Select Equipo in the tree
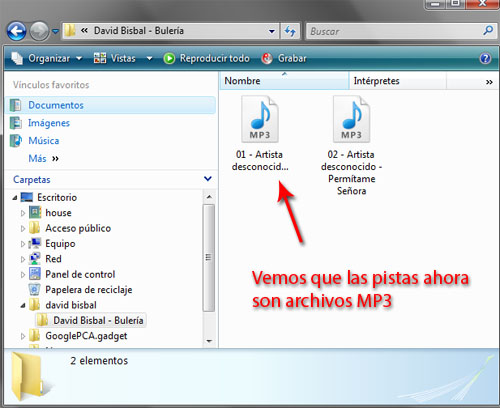The width and height of the screenshot is (500, 408). pos(60,244)
